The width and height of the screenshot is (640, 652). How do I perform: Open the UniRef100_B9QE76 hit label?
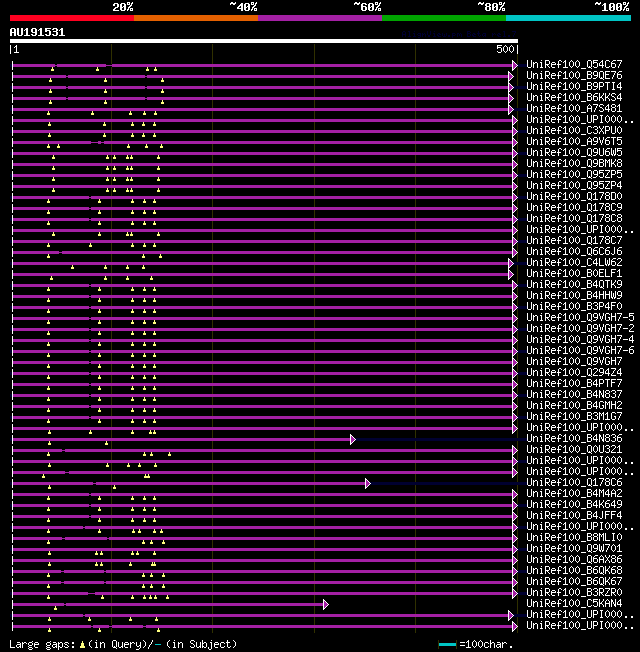(574, 76)
